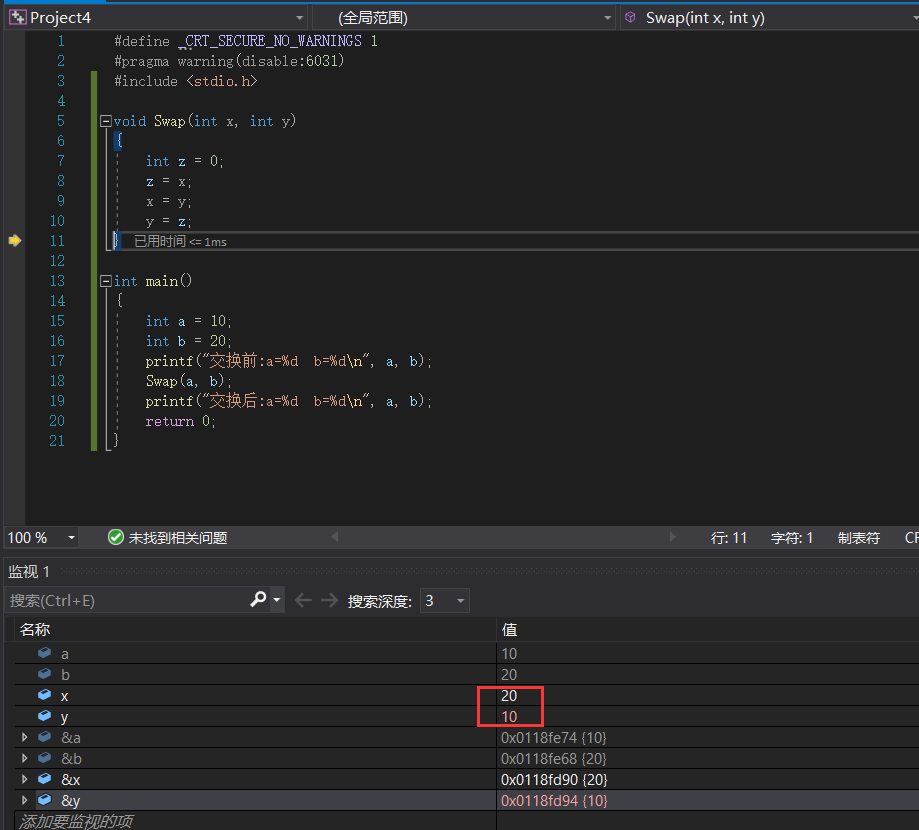Click the '行: 11' line indicator

[729, 538]
